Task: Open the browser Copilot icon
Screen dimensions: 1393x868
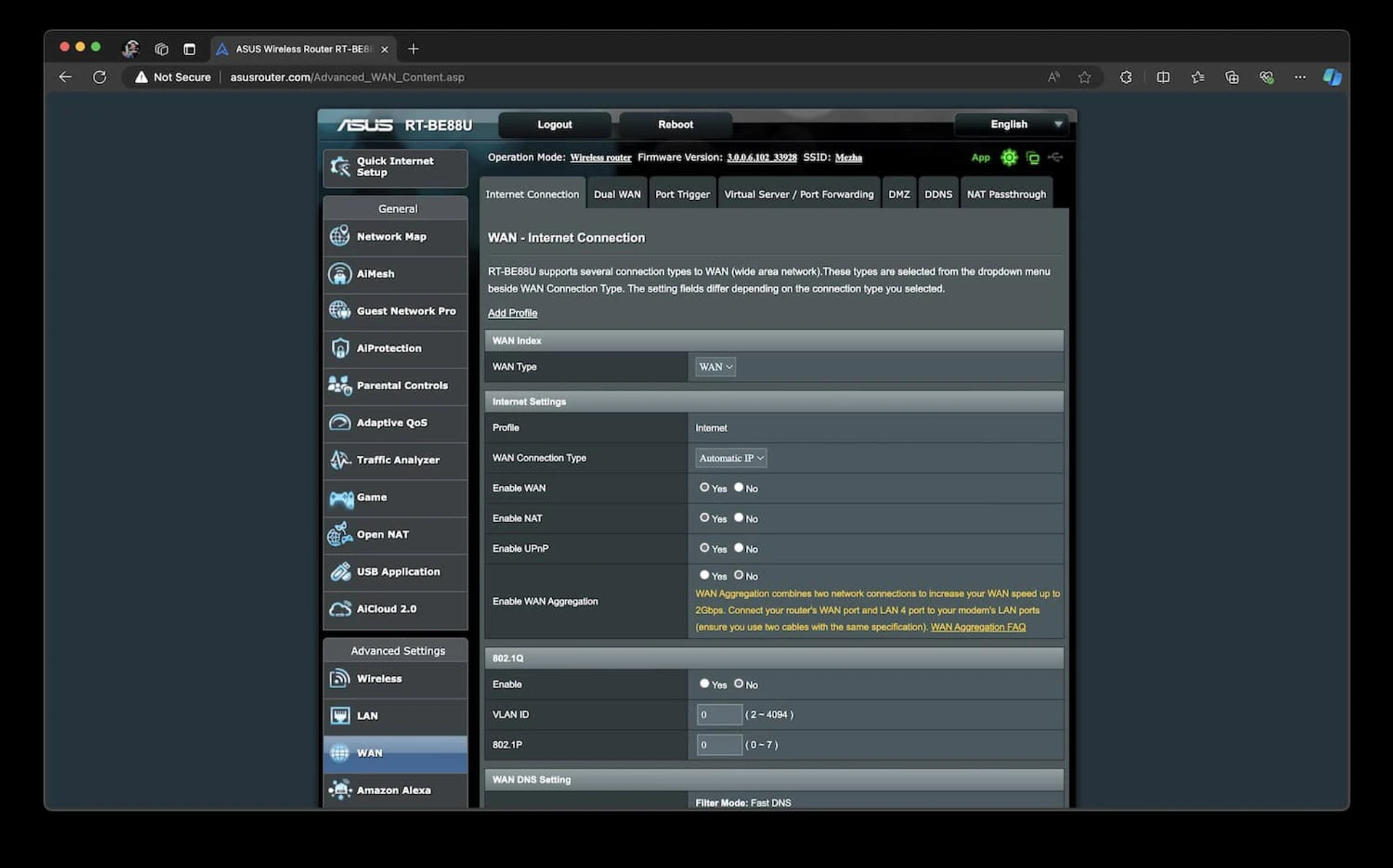Action: pyautogui.click(x=1332, y=77)
